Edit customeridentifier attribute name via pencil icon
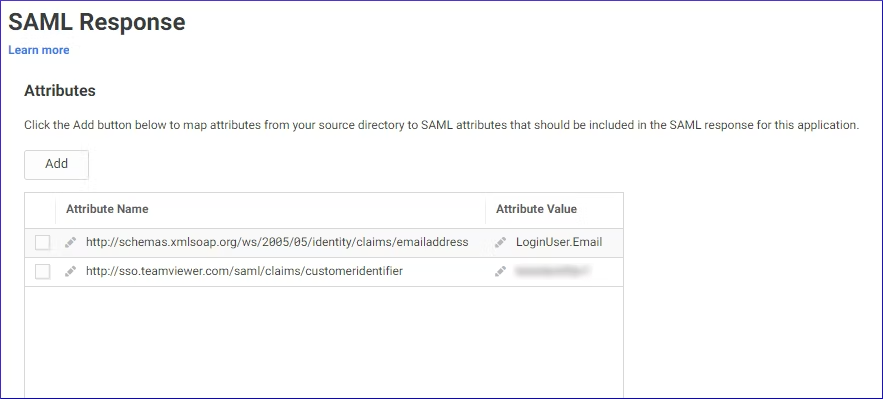This screenshot has width=883, height=399. pyautogui.click(x=70, y=272)
